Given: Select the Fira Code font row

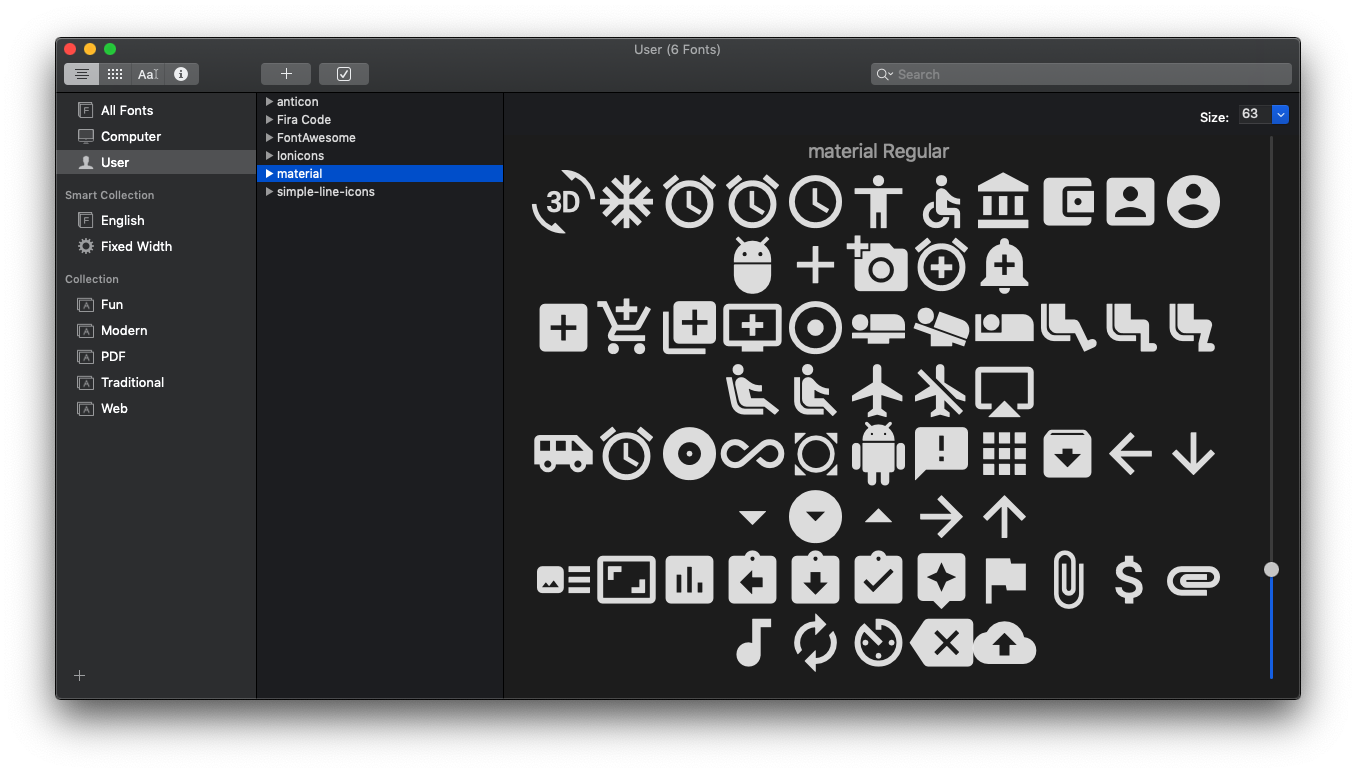Looking at the screenshot, I should pyautogui.click(x=380, y=120).
